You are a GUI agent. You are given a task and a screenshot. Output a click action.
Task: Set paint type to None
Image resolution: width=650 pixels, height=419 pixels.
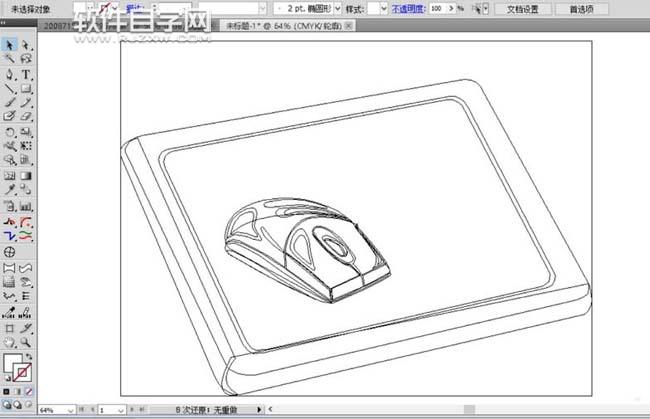(29, 391)
